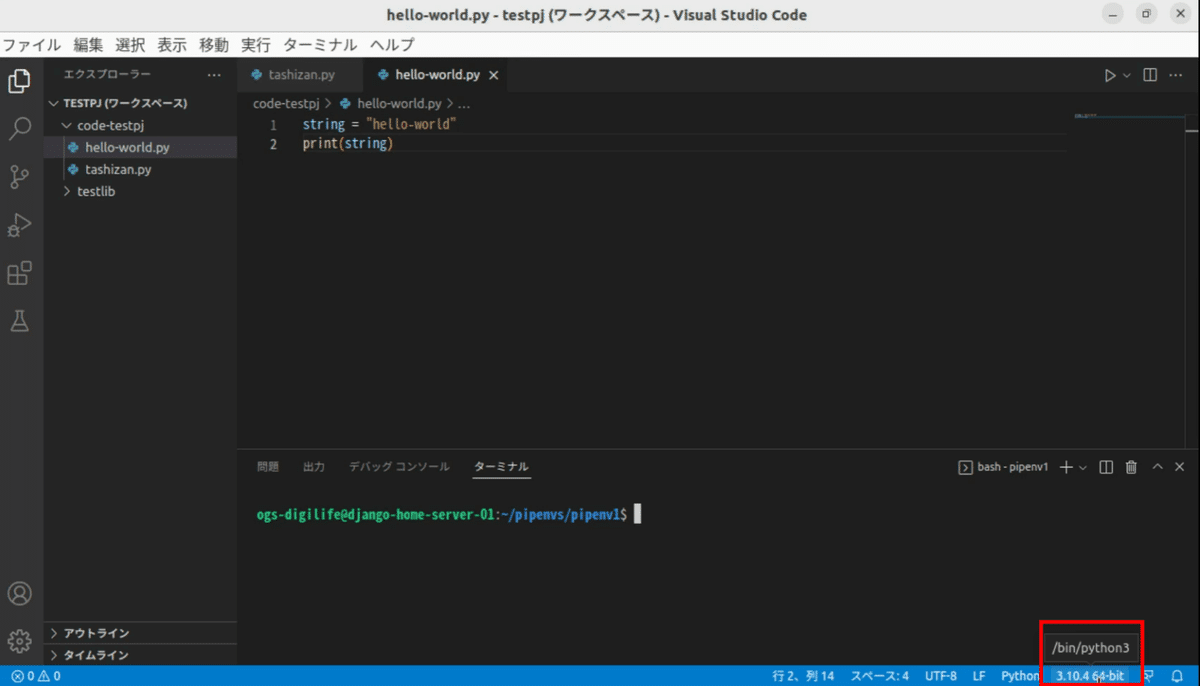Open the Source Control view
The image size is (1200, 686).
click(x=19, y=177)
